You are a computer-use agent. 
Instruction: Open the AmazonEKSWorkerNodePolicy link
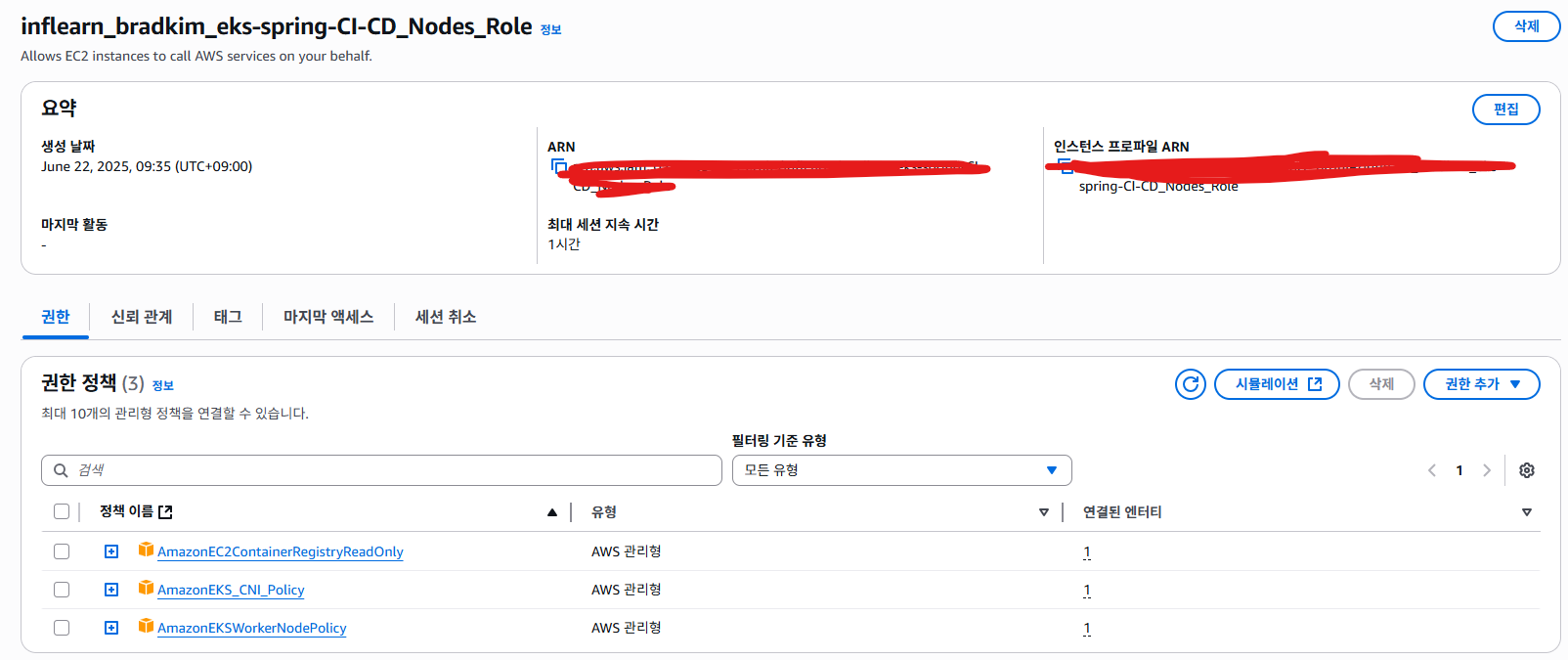click(x=252, y=628)
